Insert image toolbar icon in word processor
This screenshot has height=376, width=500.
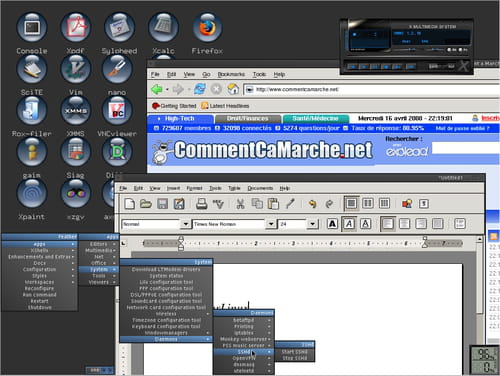[407, 203]
